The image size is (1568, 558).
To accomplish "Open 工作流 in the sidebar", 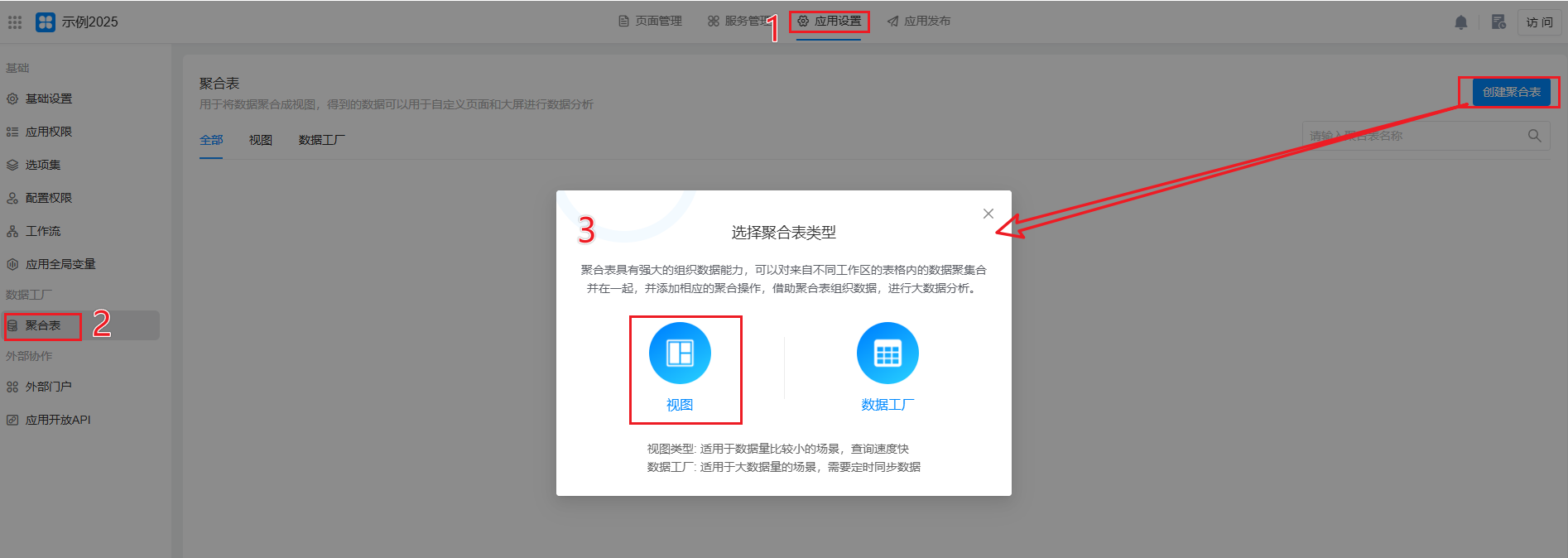I will (x=43, y=231).
